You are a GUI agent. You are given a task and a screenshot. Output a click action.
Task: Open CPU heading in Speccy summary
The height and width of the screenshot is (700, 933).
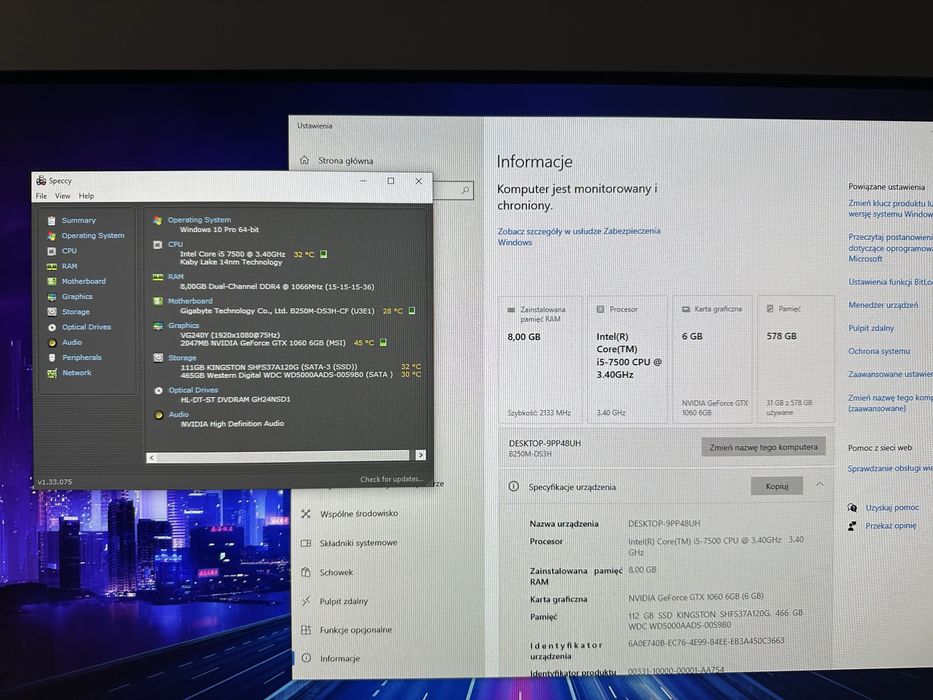(x=176, y=244)
